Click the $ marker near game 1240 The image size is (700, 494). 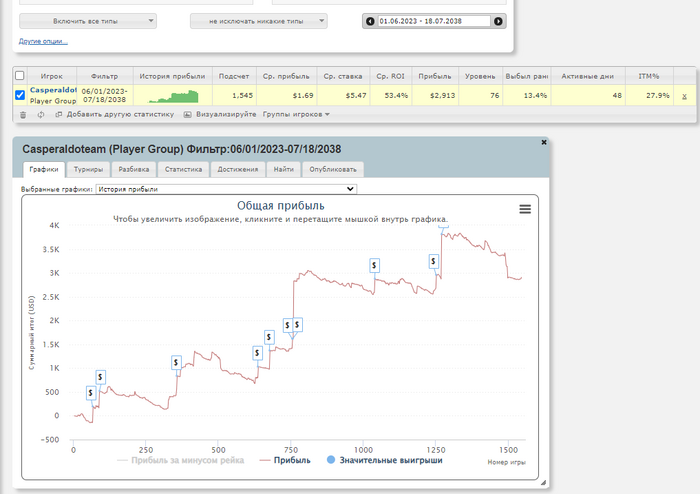[x=433, y=261]
